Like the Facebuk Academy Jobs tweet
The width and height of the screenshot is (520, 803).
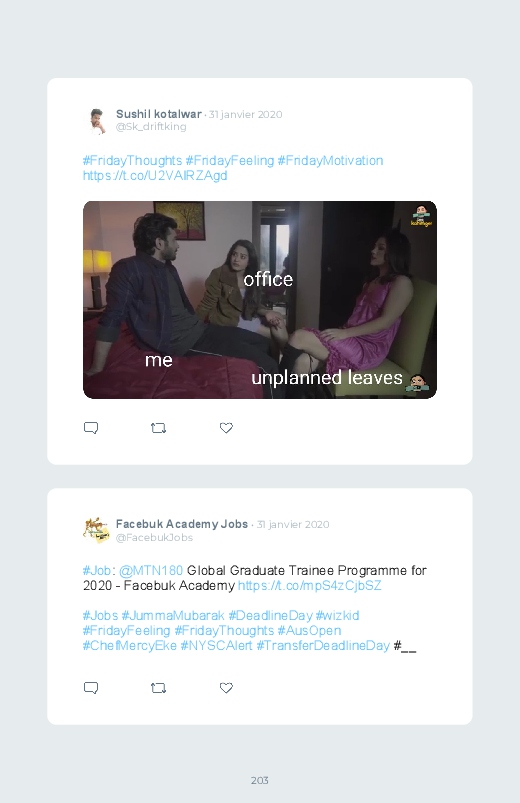tap(226, 687)
